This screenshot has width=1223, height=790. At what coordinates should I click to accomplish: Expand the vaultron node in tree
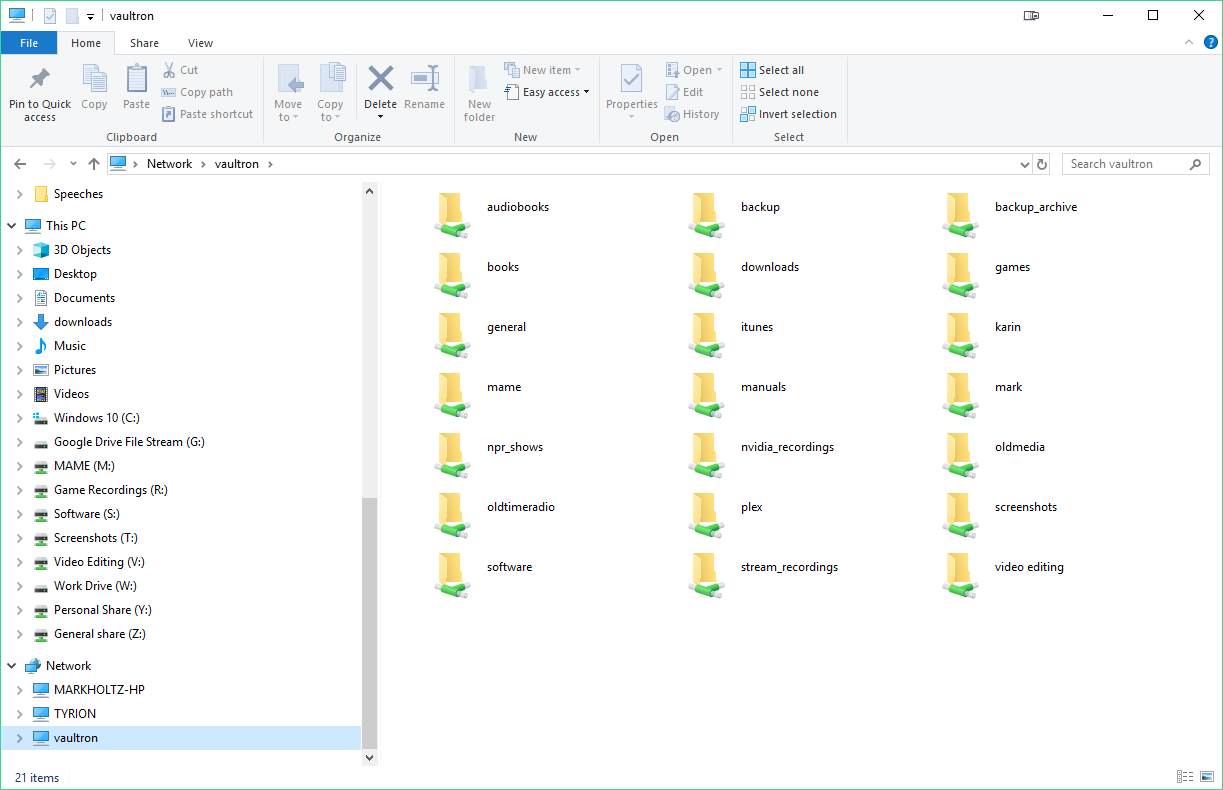pos(19,738)
